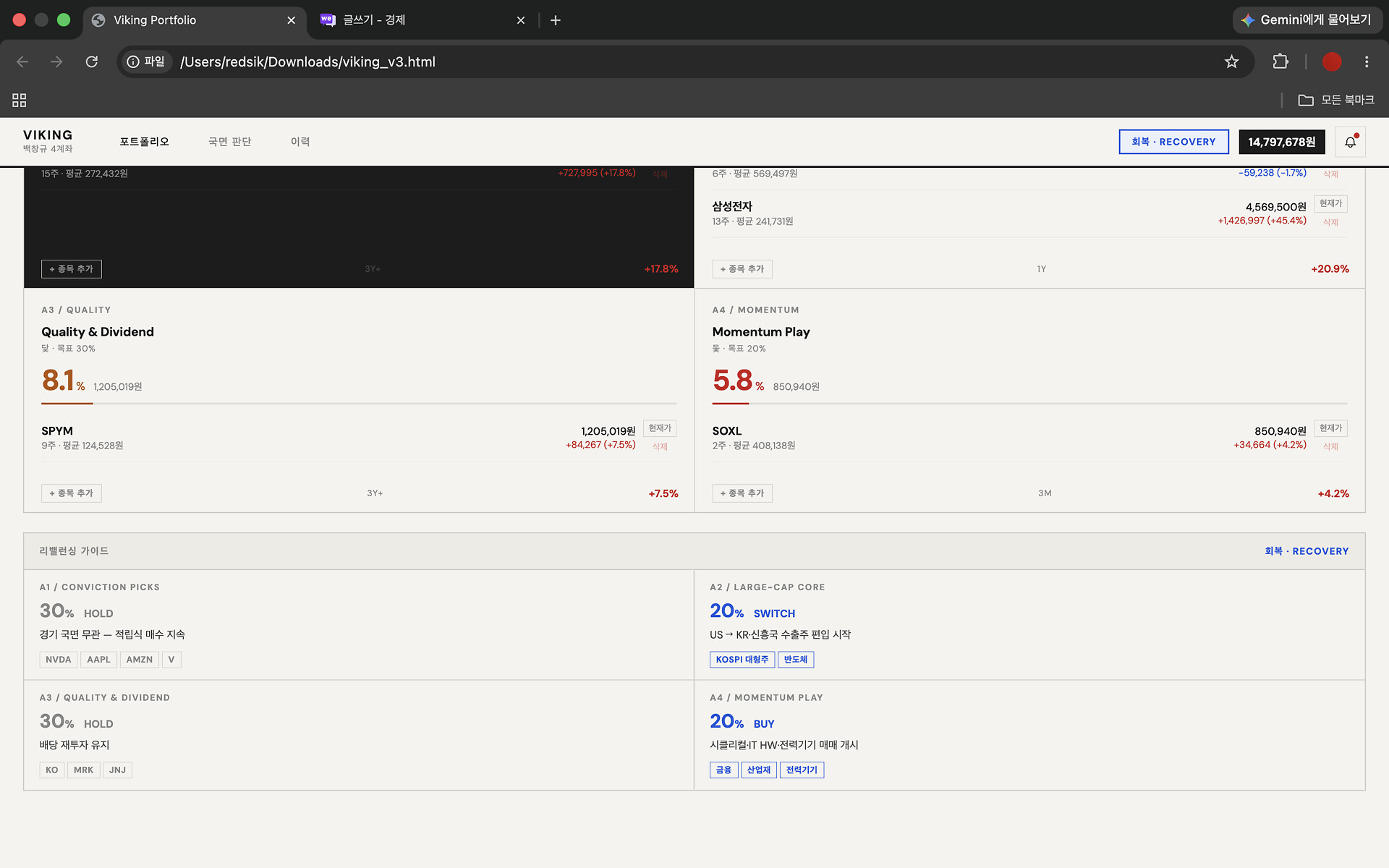Select the AMZN ticker tag
1389x868 pixels.
[140, 660]
